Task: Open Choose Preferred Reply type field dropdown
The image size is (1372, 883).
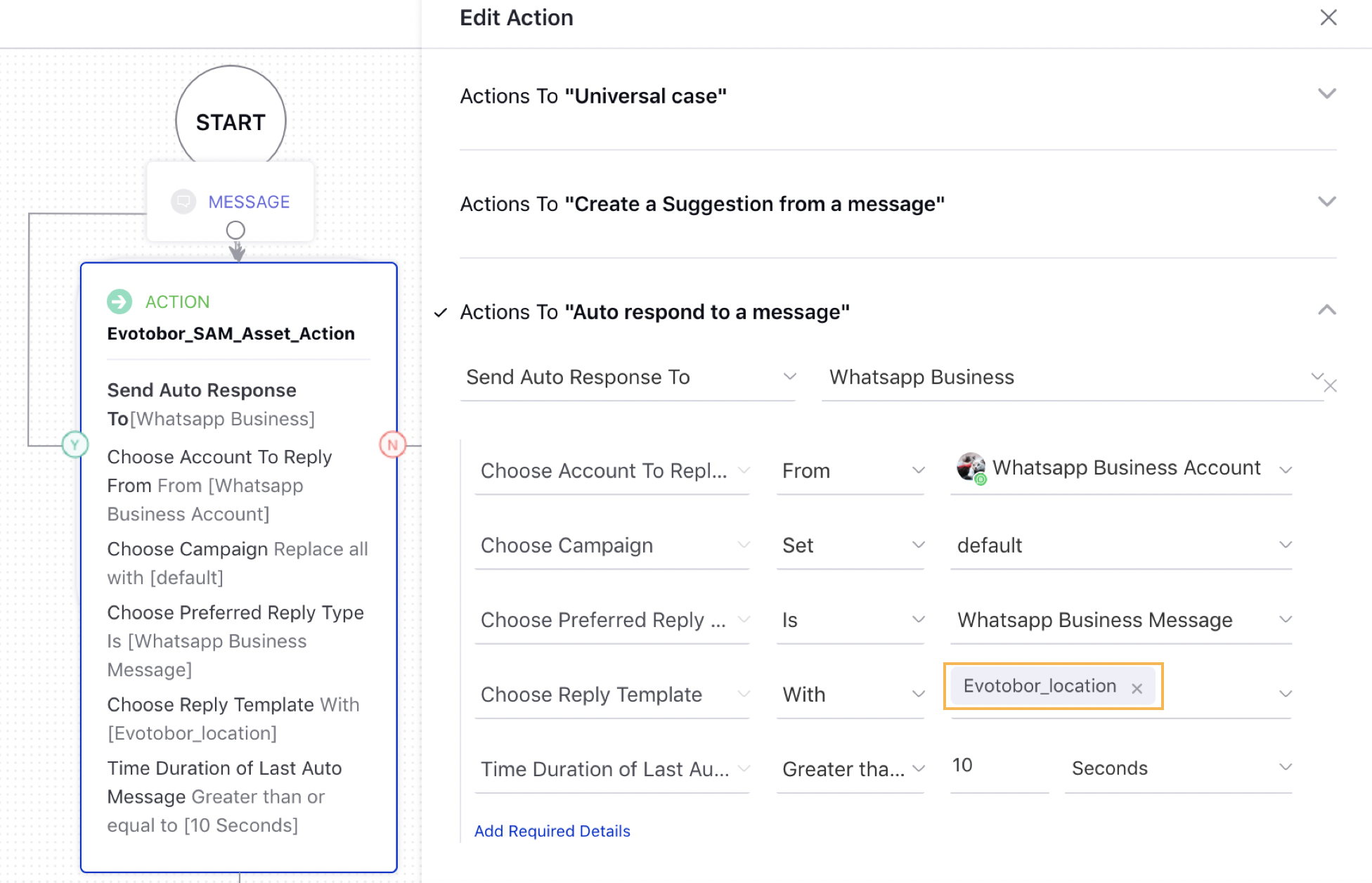Action: 611,620
